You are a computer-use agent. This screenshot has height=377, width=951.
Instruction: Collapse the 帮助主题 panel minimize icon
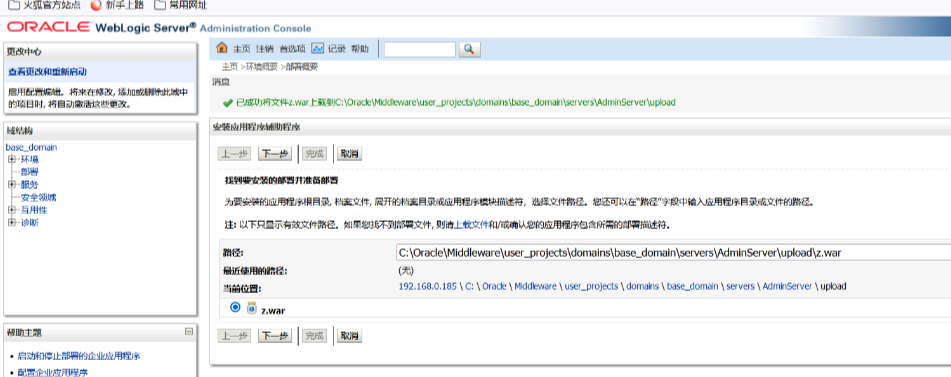click(x=189, y=332)
